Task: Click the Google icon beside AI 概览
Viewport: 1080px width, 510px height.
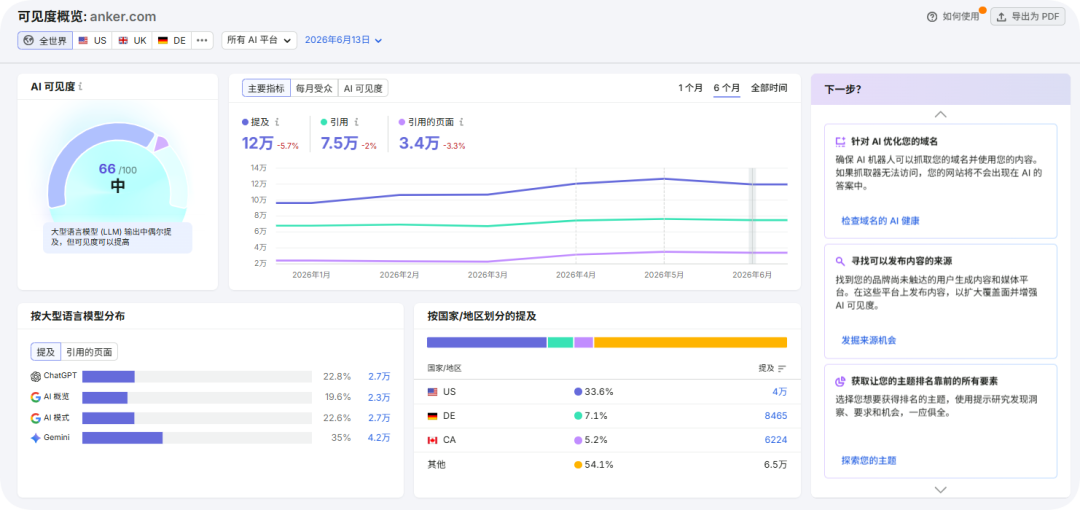Action: click(x=36, y=397)
